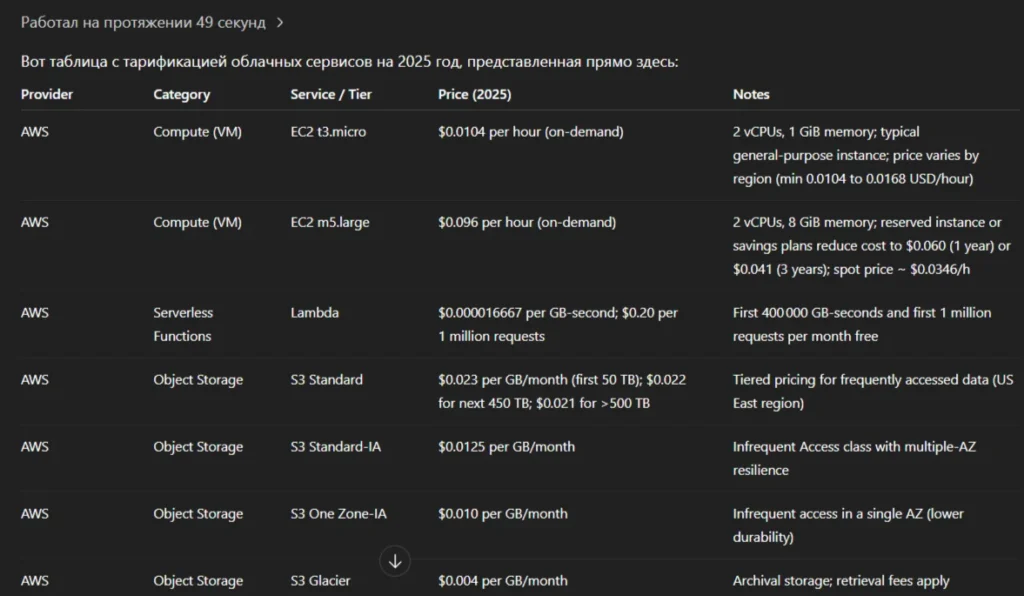Click the Provider column header

(47, 94)
